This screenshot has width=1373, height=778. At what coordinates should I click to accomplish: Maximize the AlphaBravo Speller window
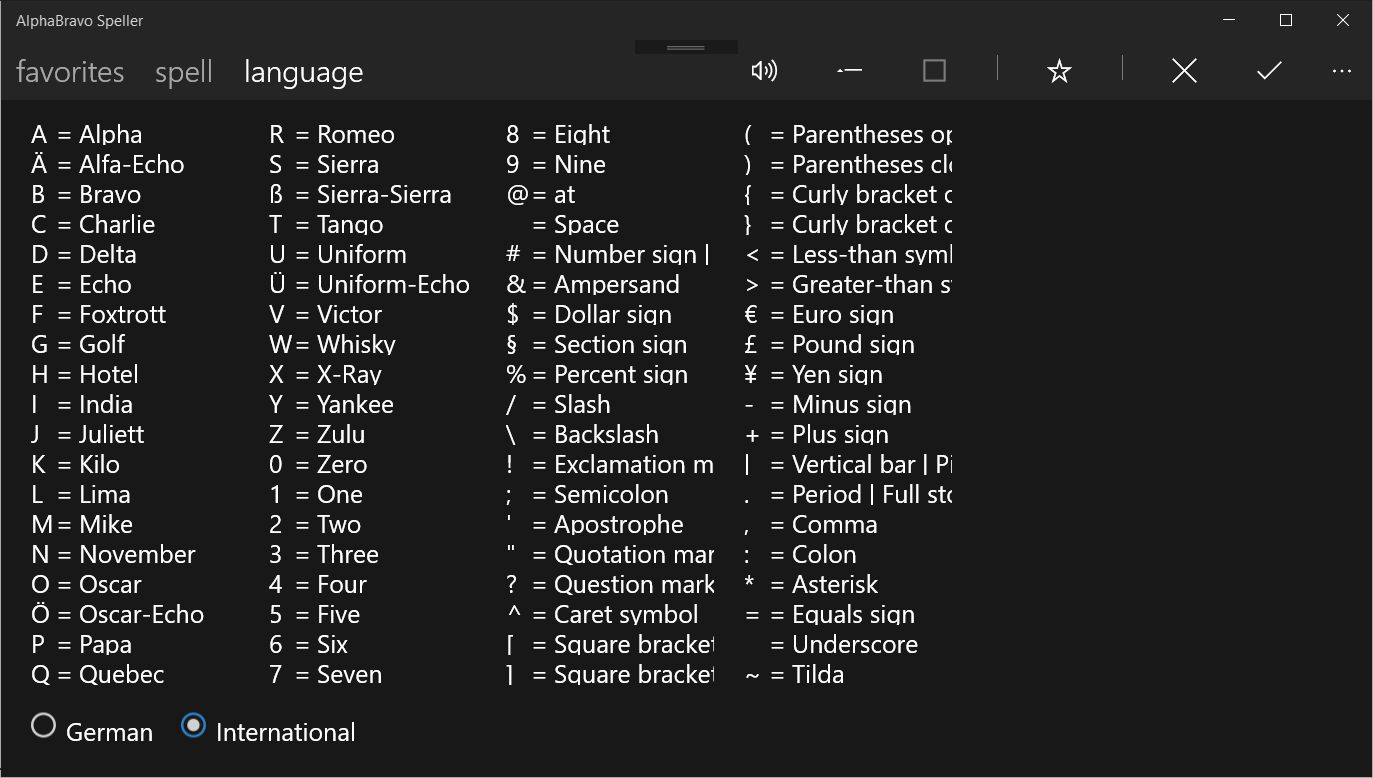click(x=1286, y=20)
